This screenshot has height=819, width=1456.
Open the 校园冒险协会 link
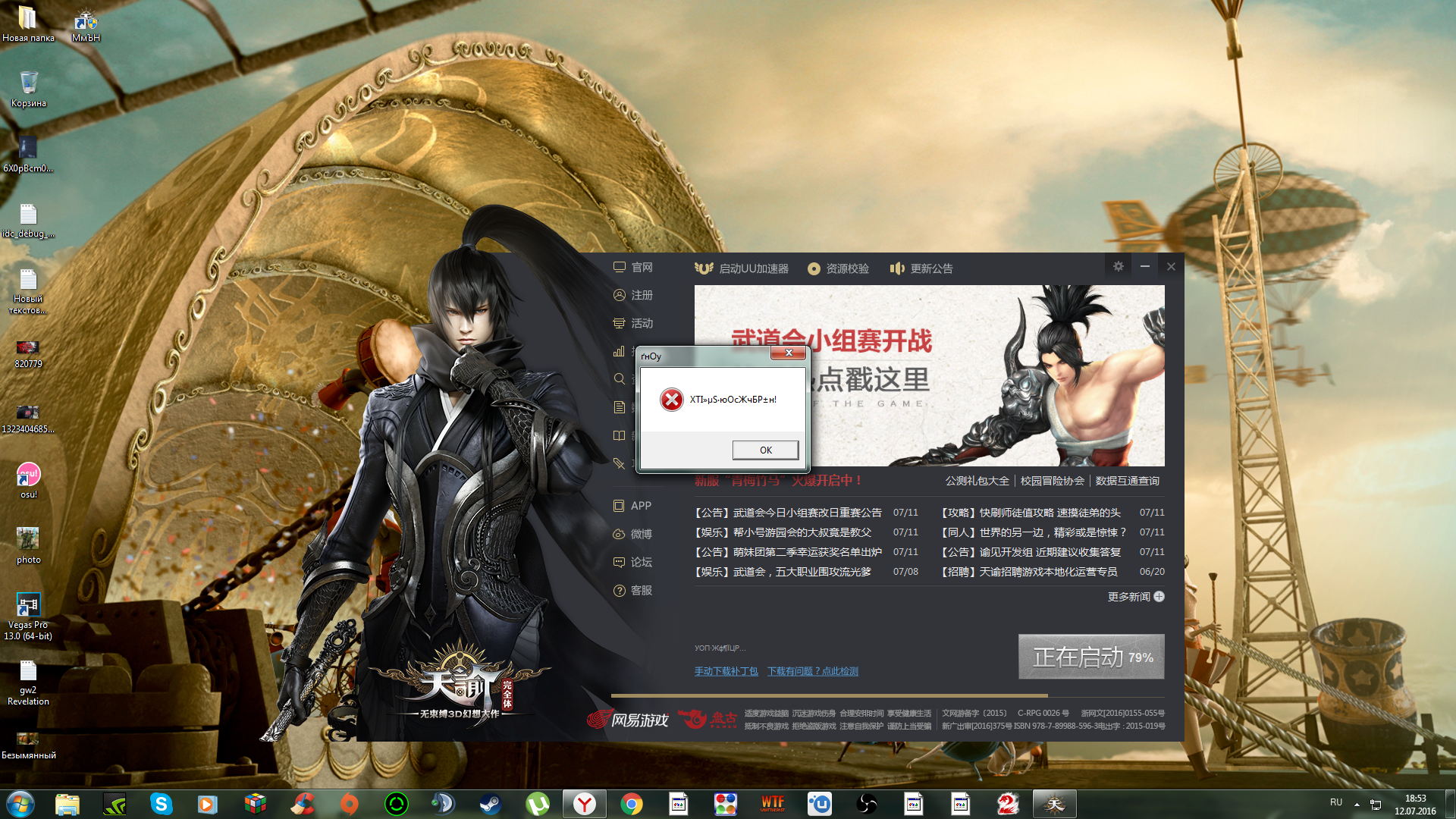(1052, 481)
